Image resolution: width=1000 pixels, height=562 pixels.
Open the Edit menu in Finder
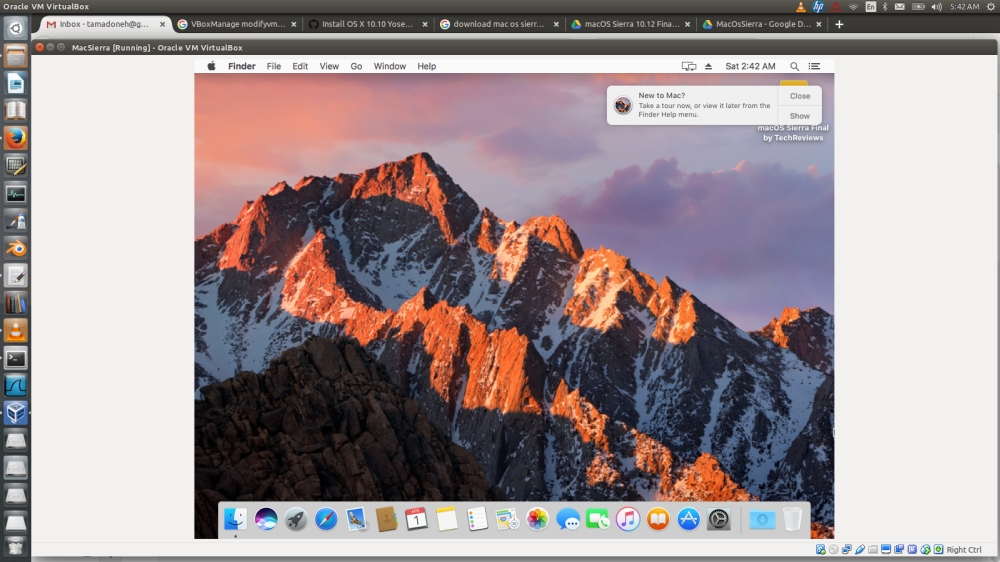pos(300,66)
